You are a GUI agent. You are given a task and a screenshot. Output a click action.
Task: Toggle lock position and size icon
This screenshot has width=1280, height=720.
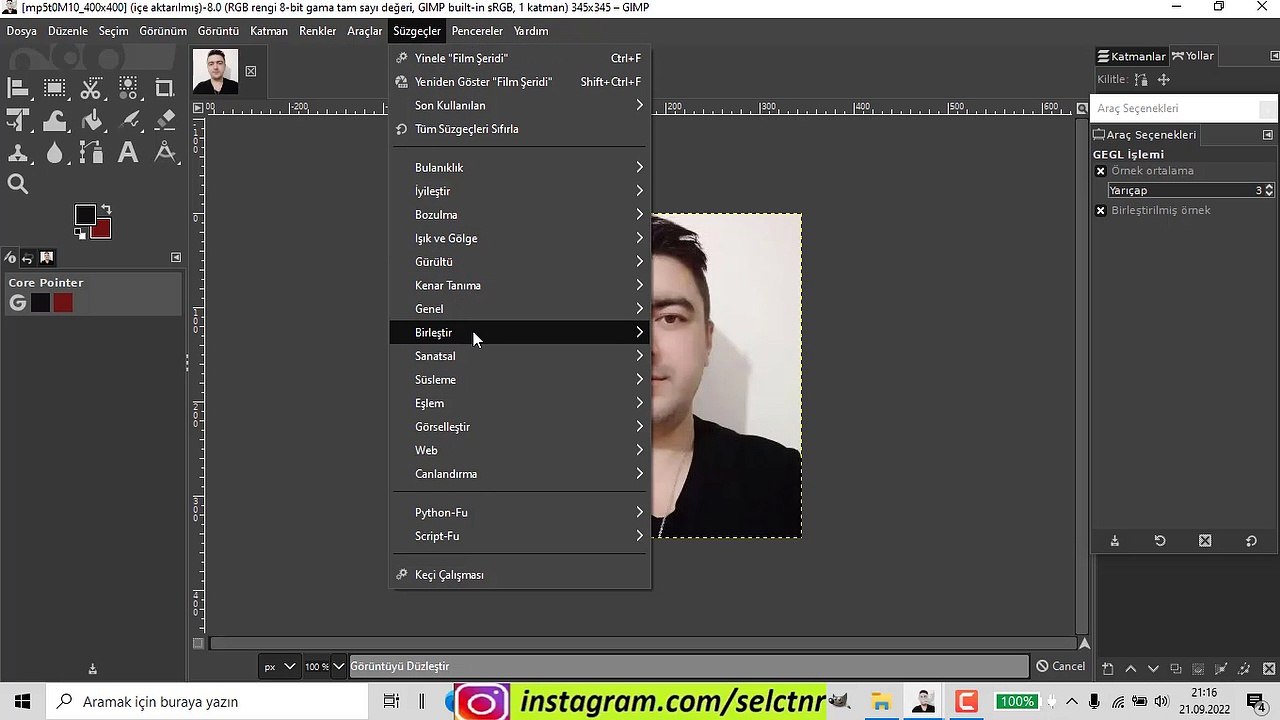1163,80
